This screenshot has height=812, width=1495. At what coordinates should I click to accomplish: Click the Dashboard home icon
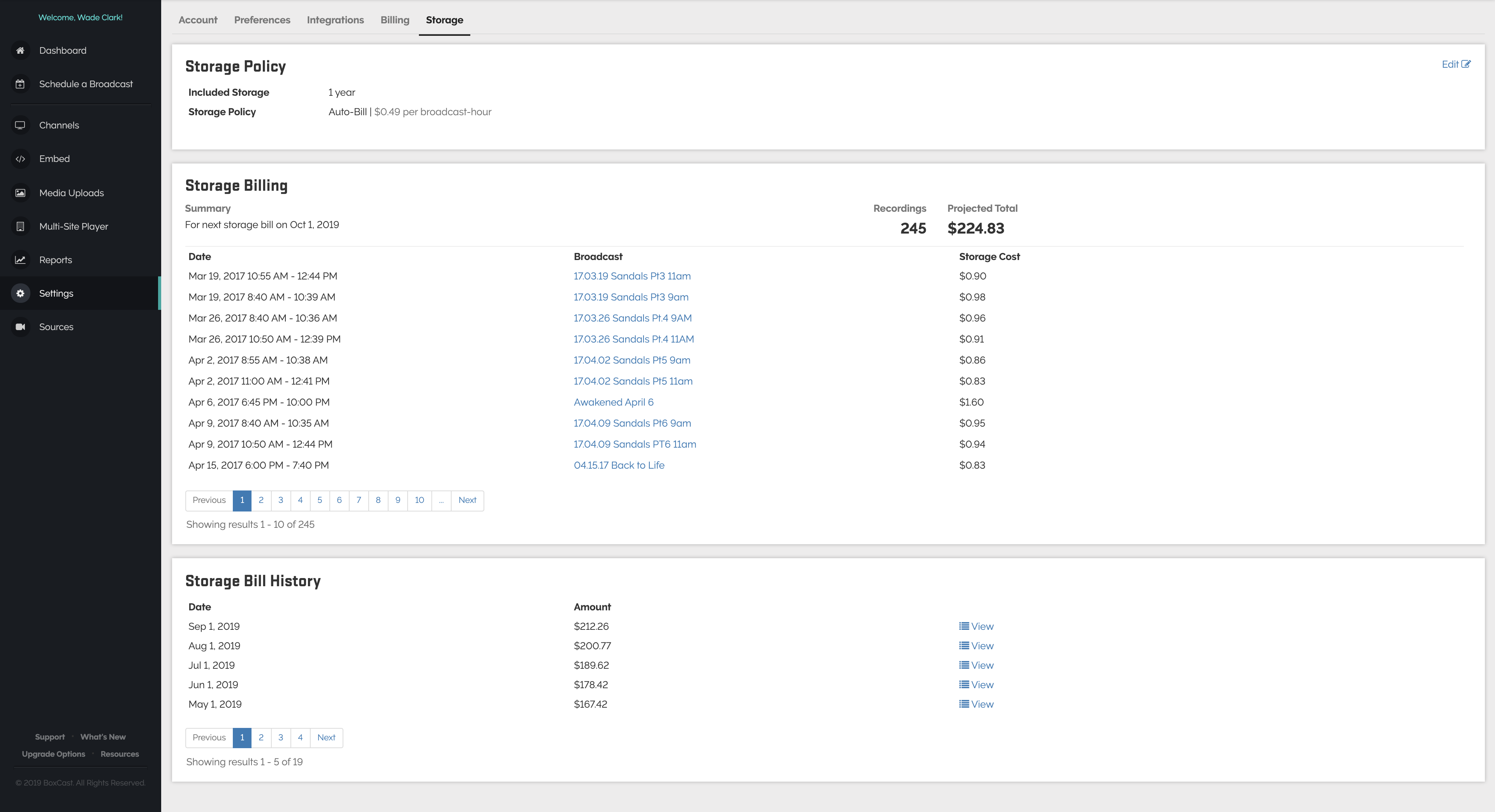(20, 51)
